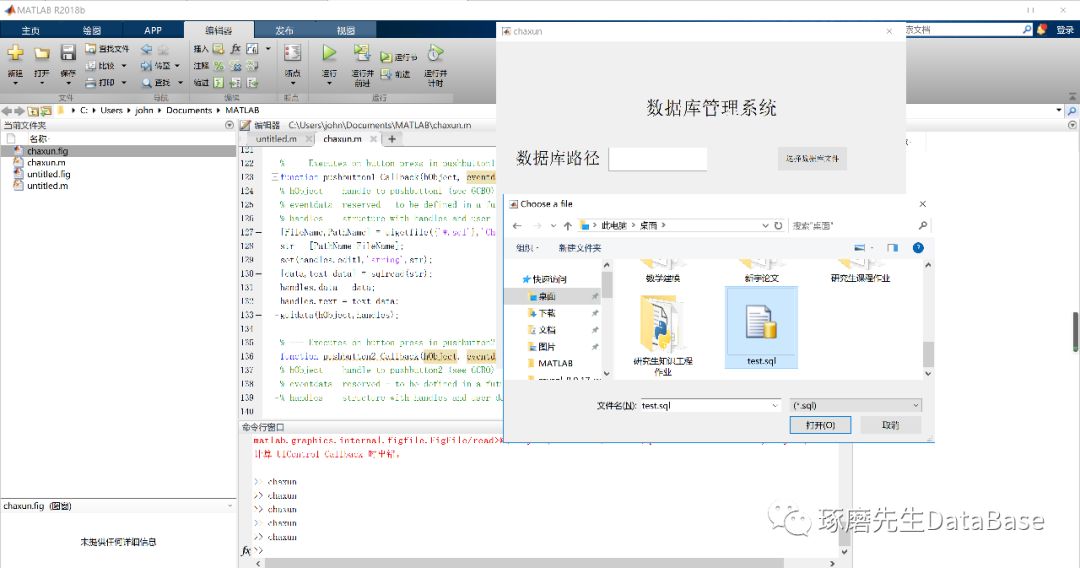Switch to the Publish (发布) ribbon tab

tap(284, 30)
